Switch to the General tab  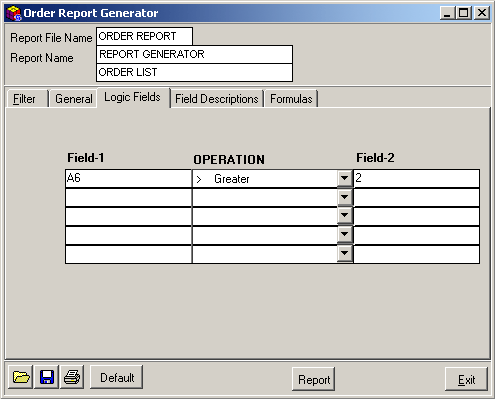[x=74, y=99]
